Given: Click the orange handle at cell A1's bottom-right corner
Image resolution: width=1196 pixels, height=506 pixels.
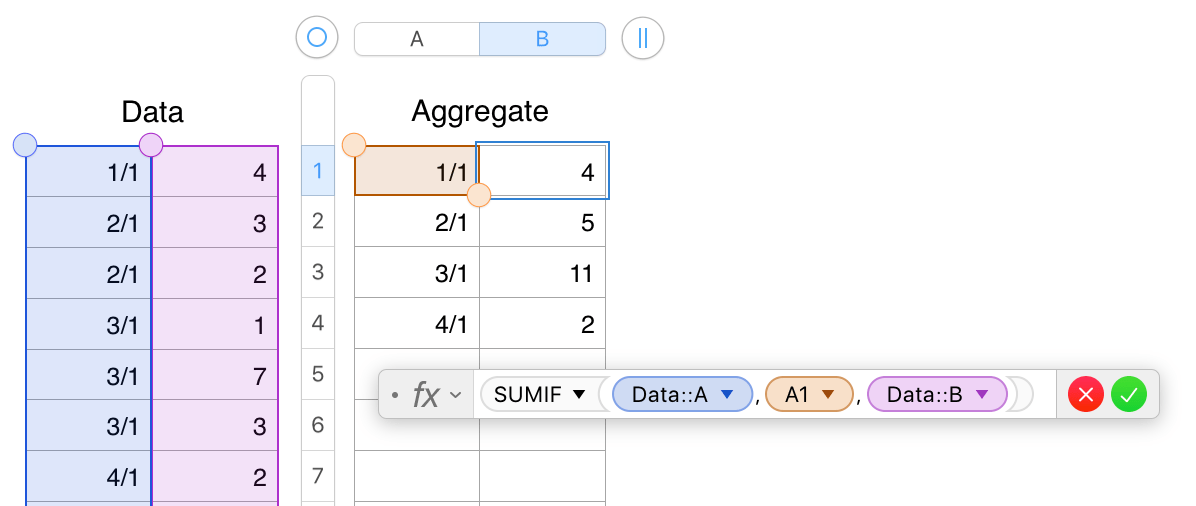Looking at the screenshot, I should click(x=479, y=195).
